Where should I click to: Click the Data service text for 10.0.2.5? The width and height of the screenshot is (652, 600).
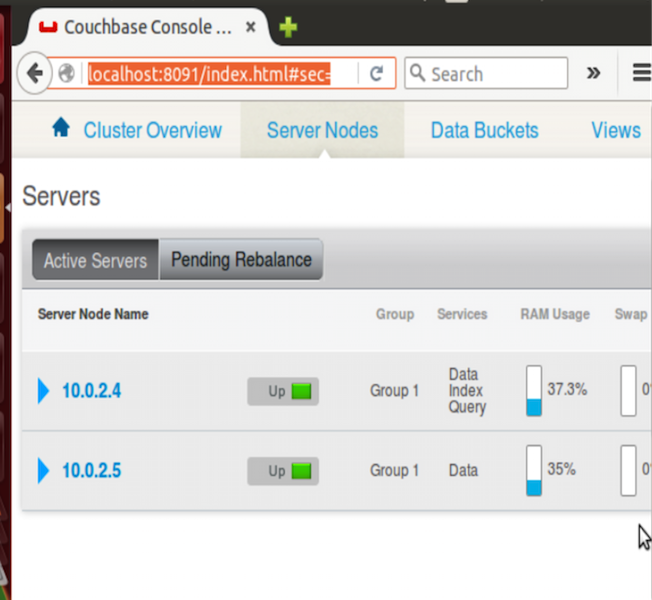(x=463, y=471)
